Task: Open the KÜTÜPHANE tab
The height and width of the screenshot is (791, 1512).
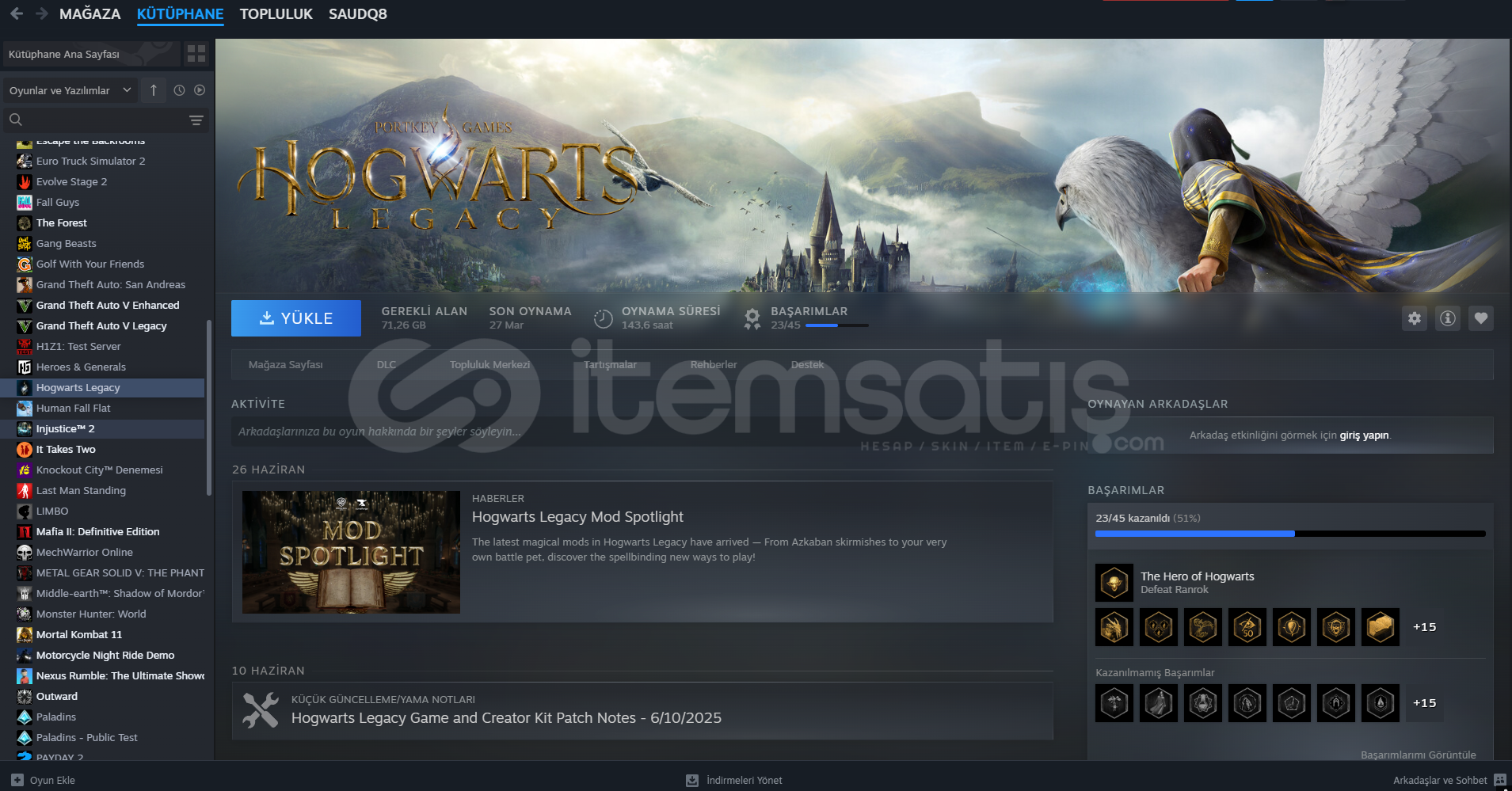Action: (180, 13)
